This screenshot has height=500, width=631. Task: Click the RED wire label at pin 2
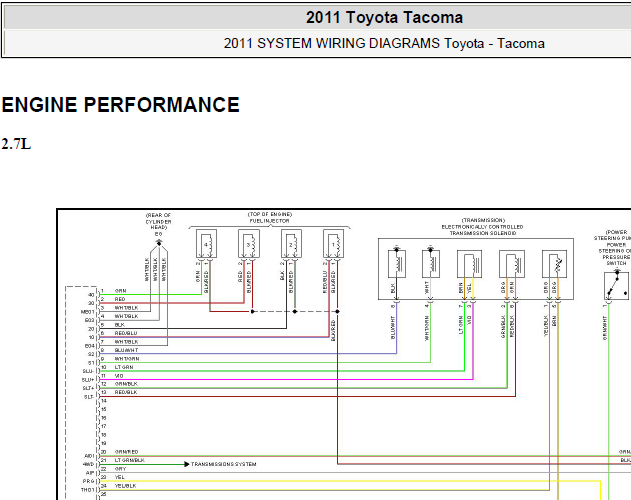click(x=120, y=299)
